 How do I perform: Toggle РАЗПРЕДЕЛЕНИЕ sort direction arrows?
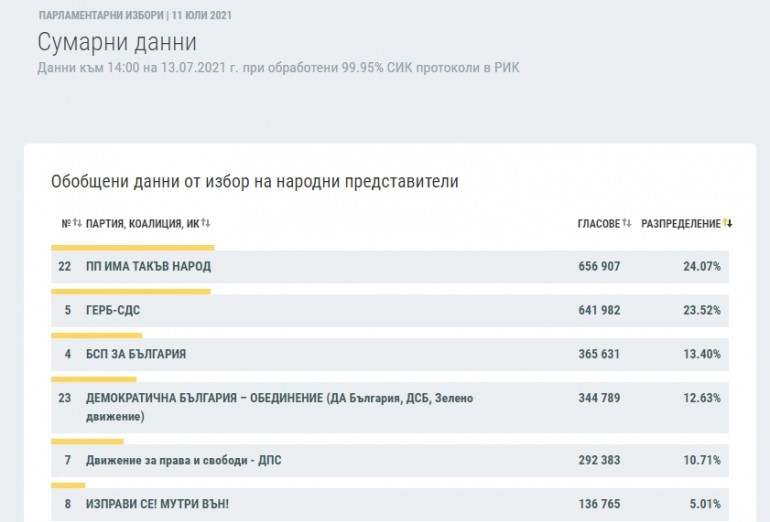728,223
